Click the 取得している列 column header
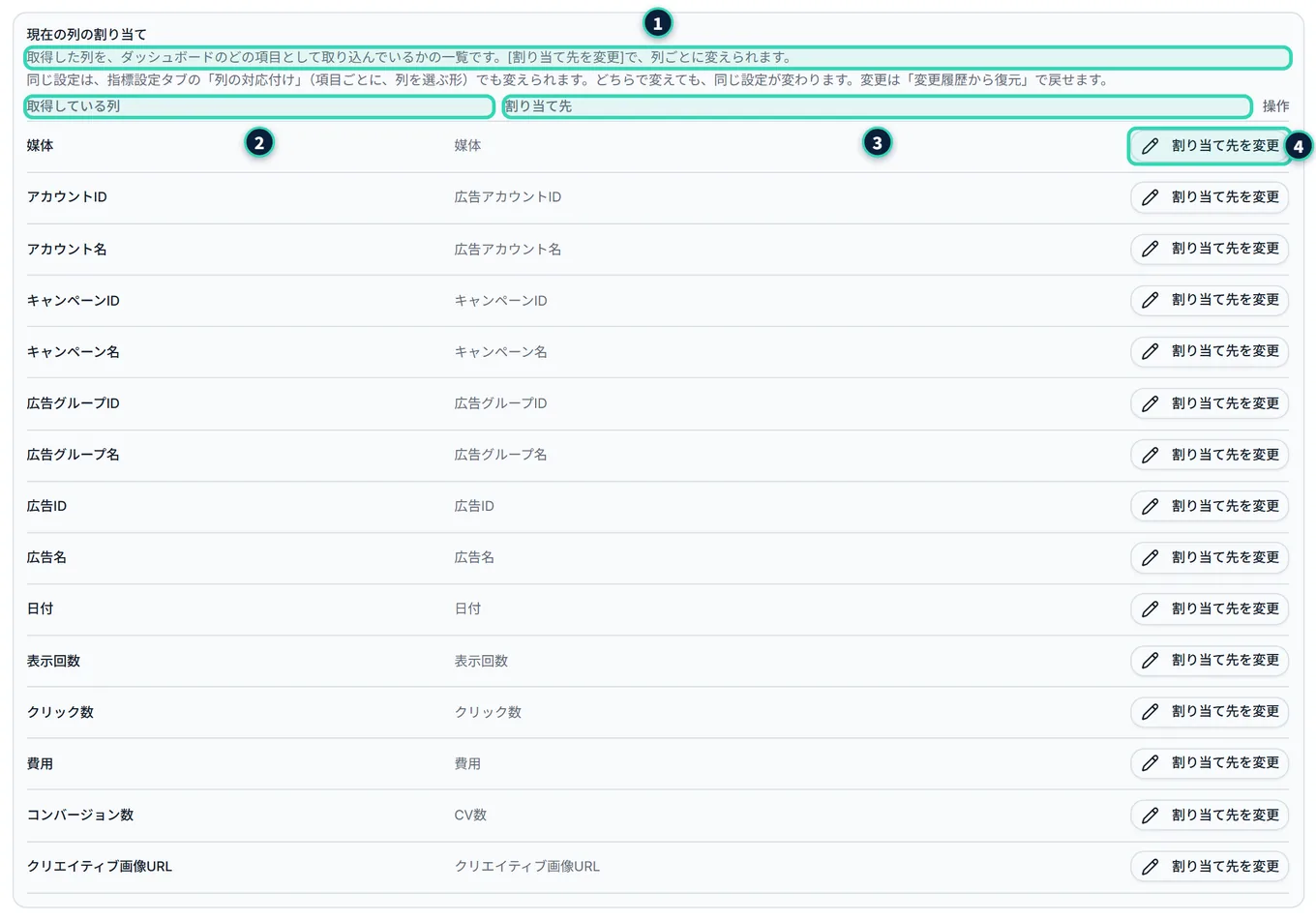This screenshot has height=920, width=1316. click(x=74, y=106)
